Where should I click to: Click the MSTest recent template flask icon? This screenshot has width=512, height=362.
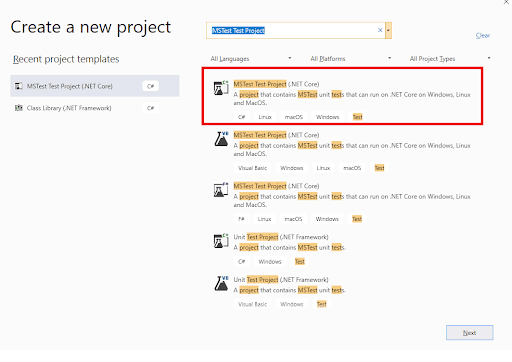[19, 86]
